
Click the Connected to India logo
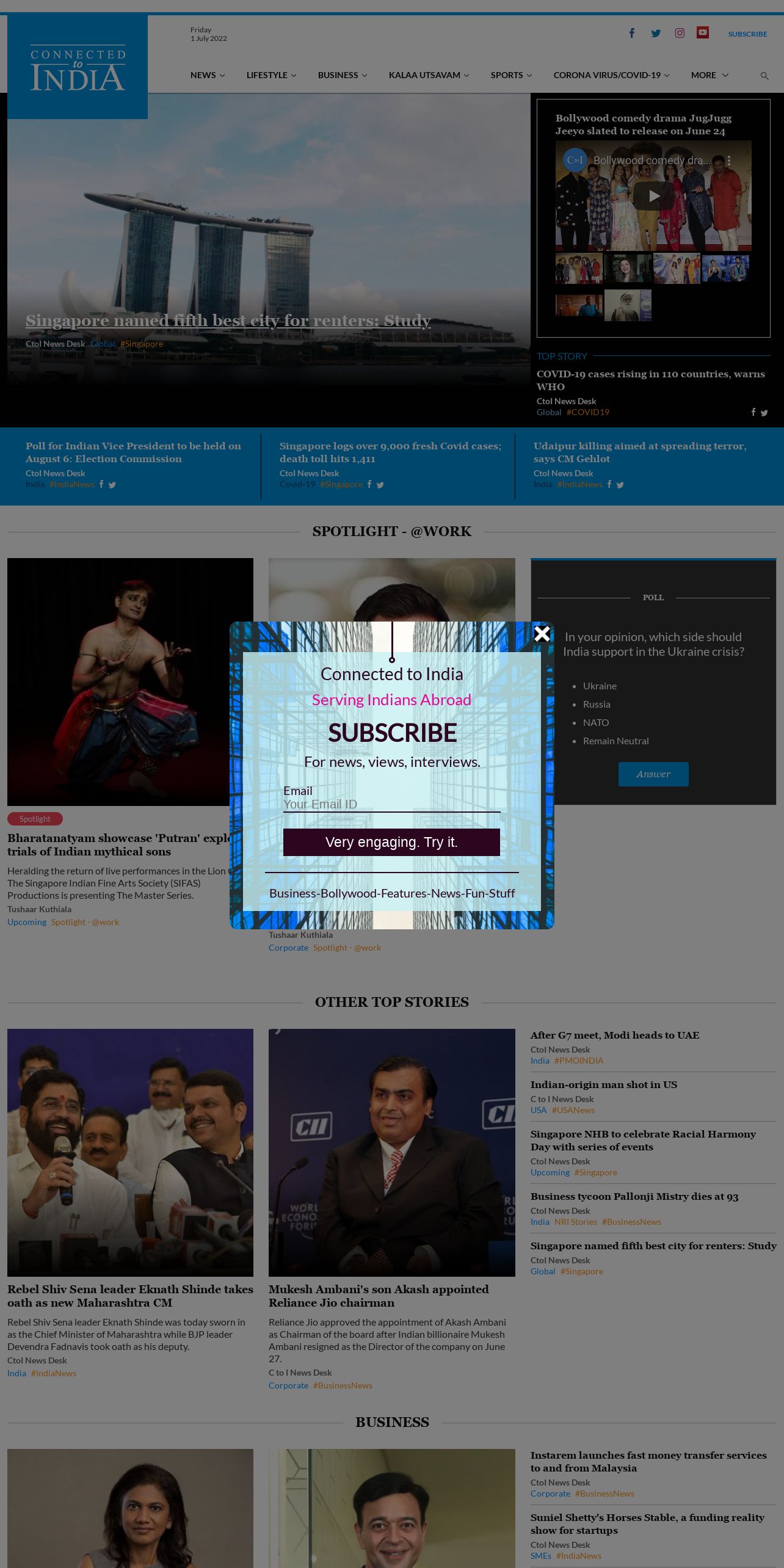pos(78,67)
